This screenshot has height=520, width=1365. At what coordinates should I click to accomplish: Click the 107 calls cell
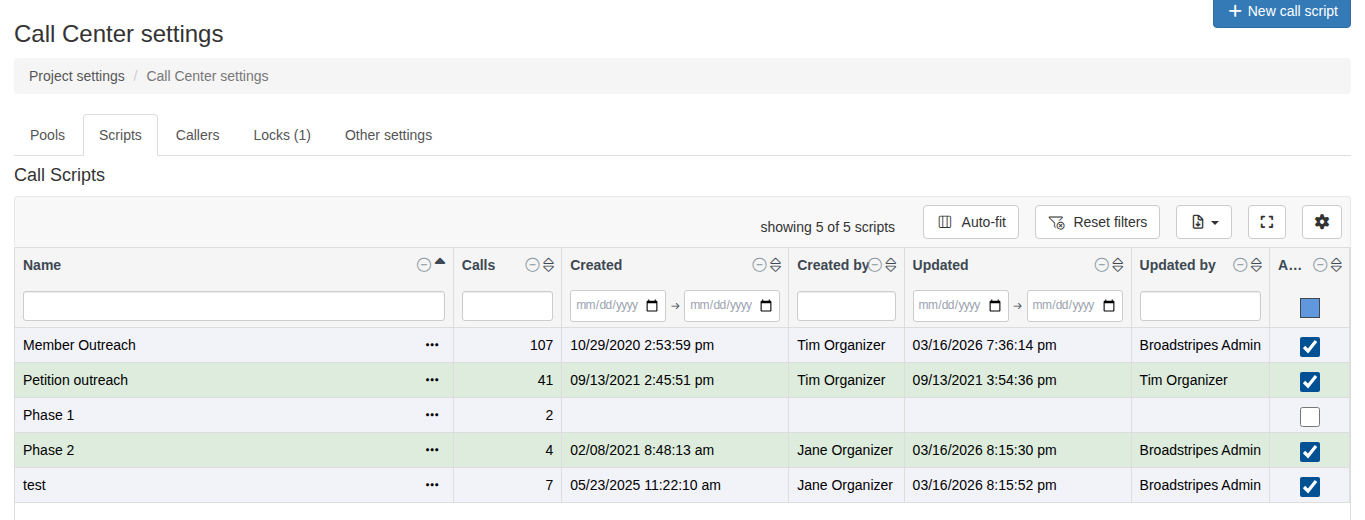tap(507, 345)
